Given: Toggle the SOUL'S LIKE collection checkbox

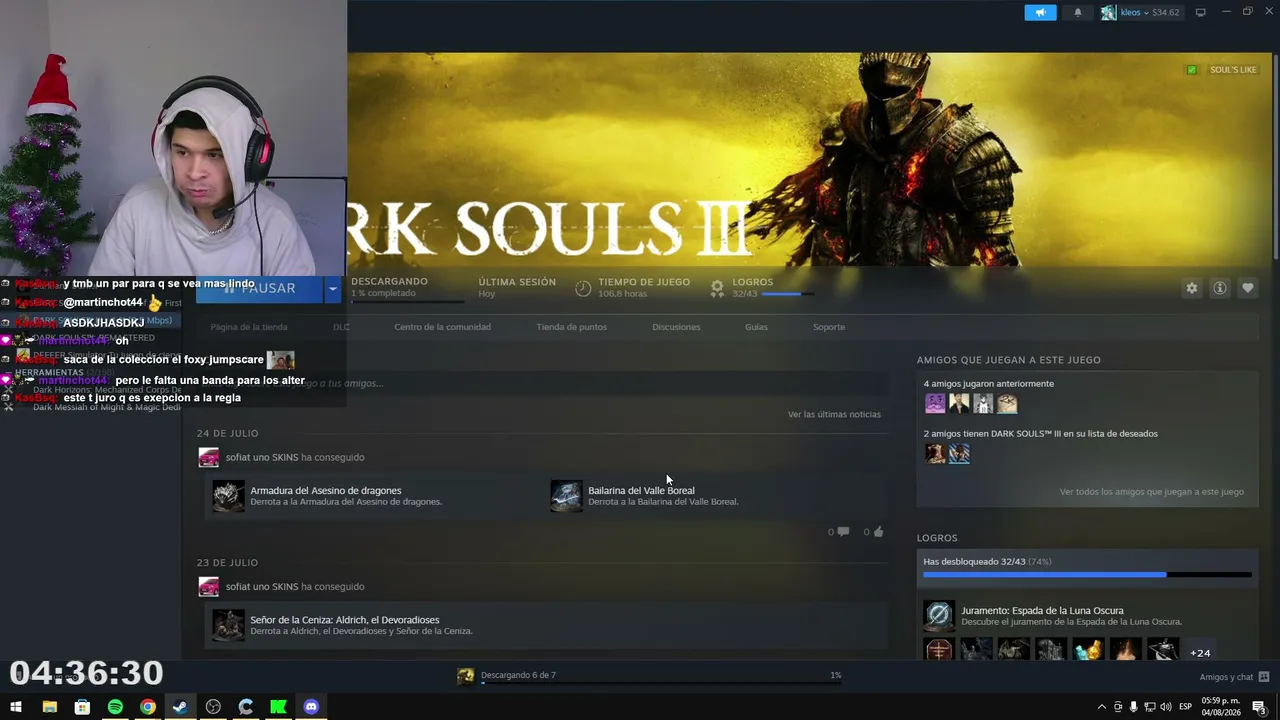Looking at the screenshot, I should pos(1191,70).
